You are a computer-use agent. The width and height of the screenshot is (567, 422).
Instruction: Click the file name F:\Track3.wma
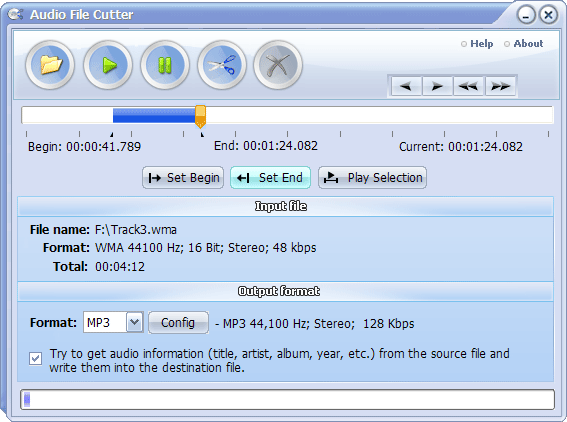(136, 230)
